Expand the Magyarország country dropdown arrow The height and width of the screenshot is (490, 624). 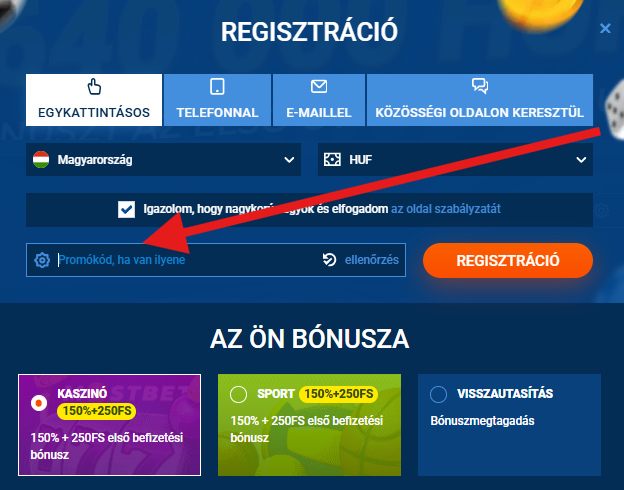pos(289,160)
